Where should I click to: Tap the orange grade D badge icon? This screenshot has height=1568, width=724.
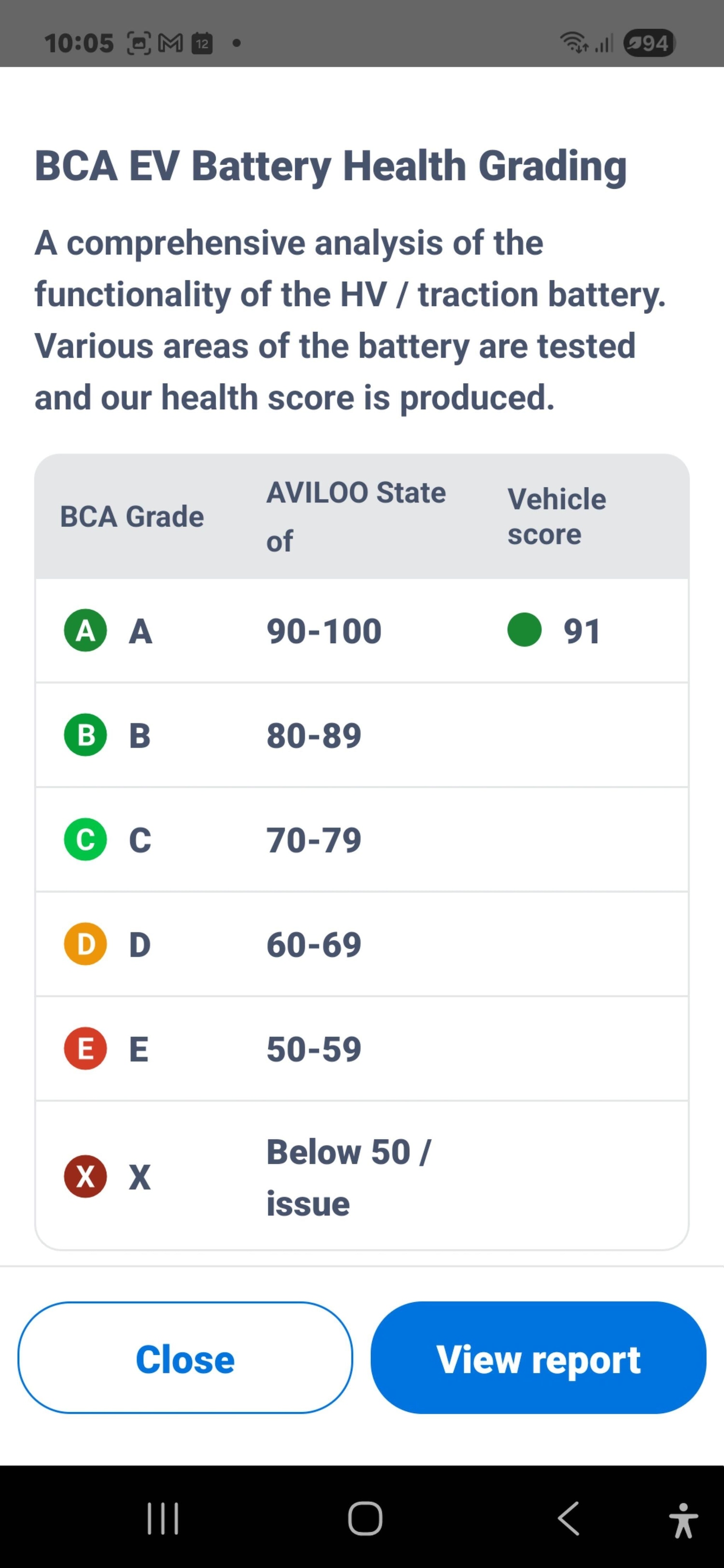click(85, 944)
